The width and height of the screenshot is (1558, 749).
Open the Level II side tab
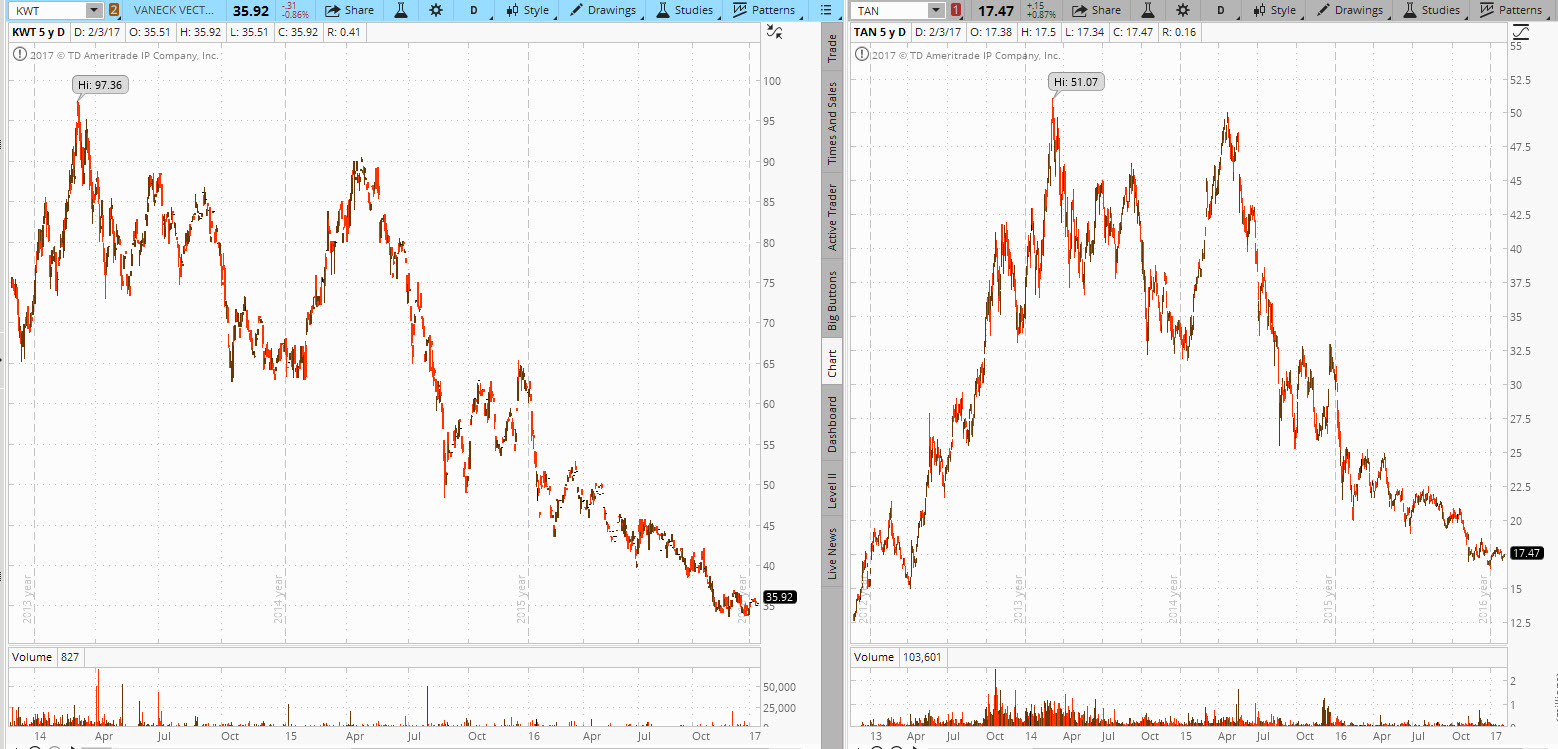pyautogui.click(x=832, y=490)
